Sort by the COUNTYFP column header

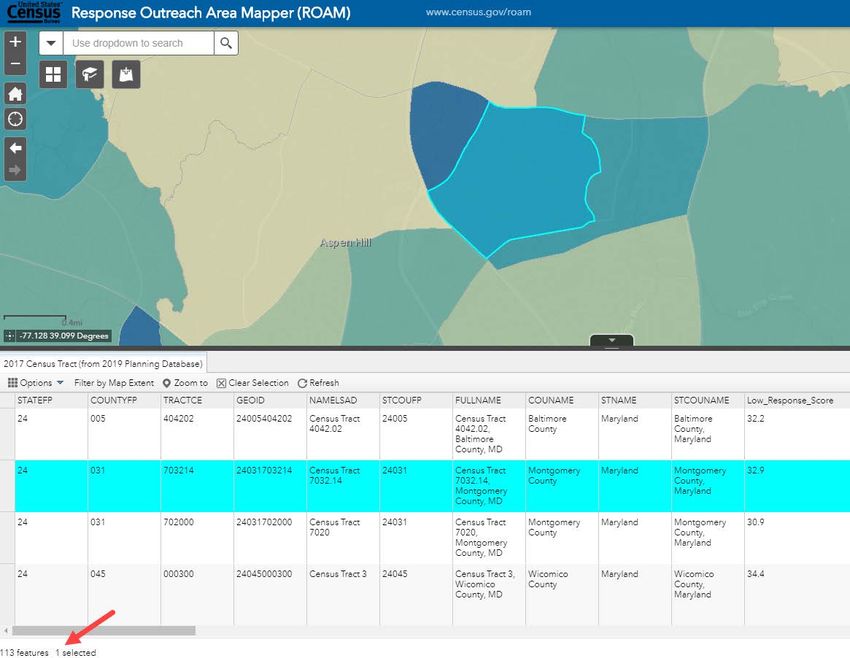pyautogui.click(x=124, y=400)
